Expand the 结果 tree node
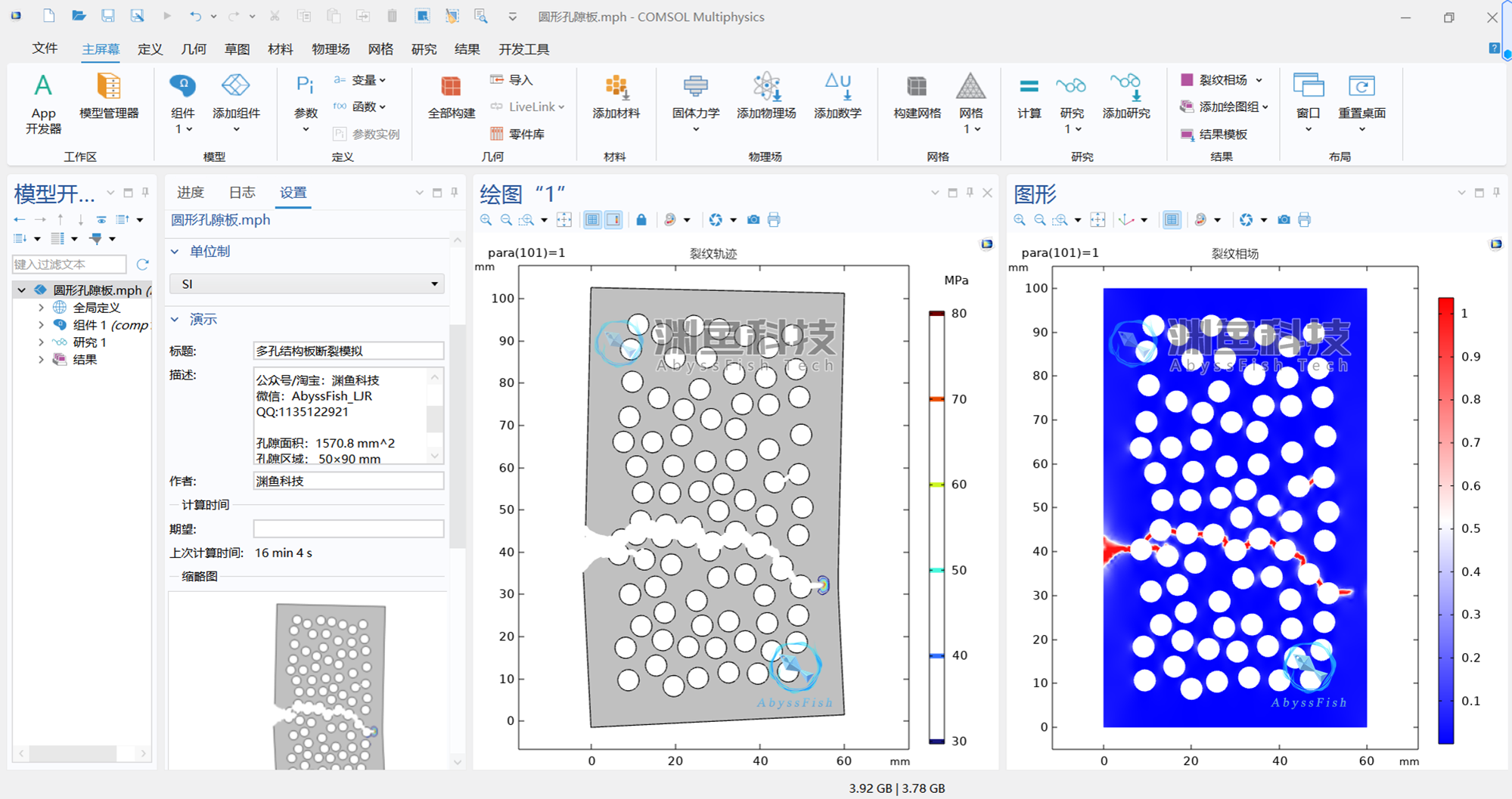1512x799 pixels. (41, 360)
